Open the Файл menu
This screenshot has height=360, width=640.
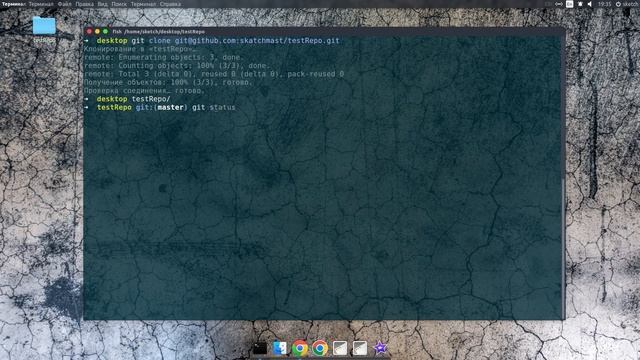(64, 4)
